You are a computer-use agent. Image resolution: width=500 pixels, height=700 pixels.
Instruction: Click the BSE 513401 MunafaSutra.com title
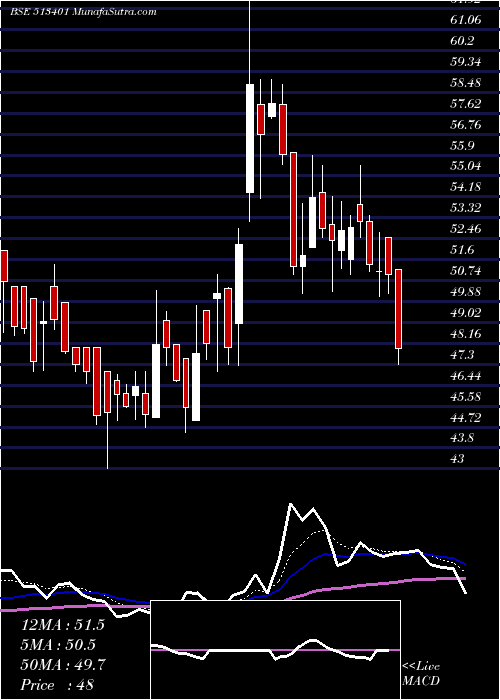click(x=83, y=12)
